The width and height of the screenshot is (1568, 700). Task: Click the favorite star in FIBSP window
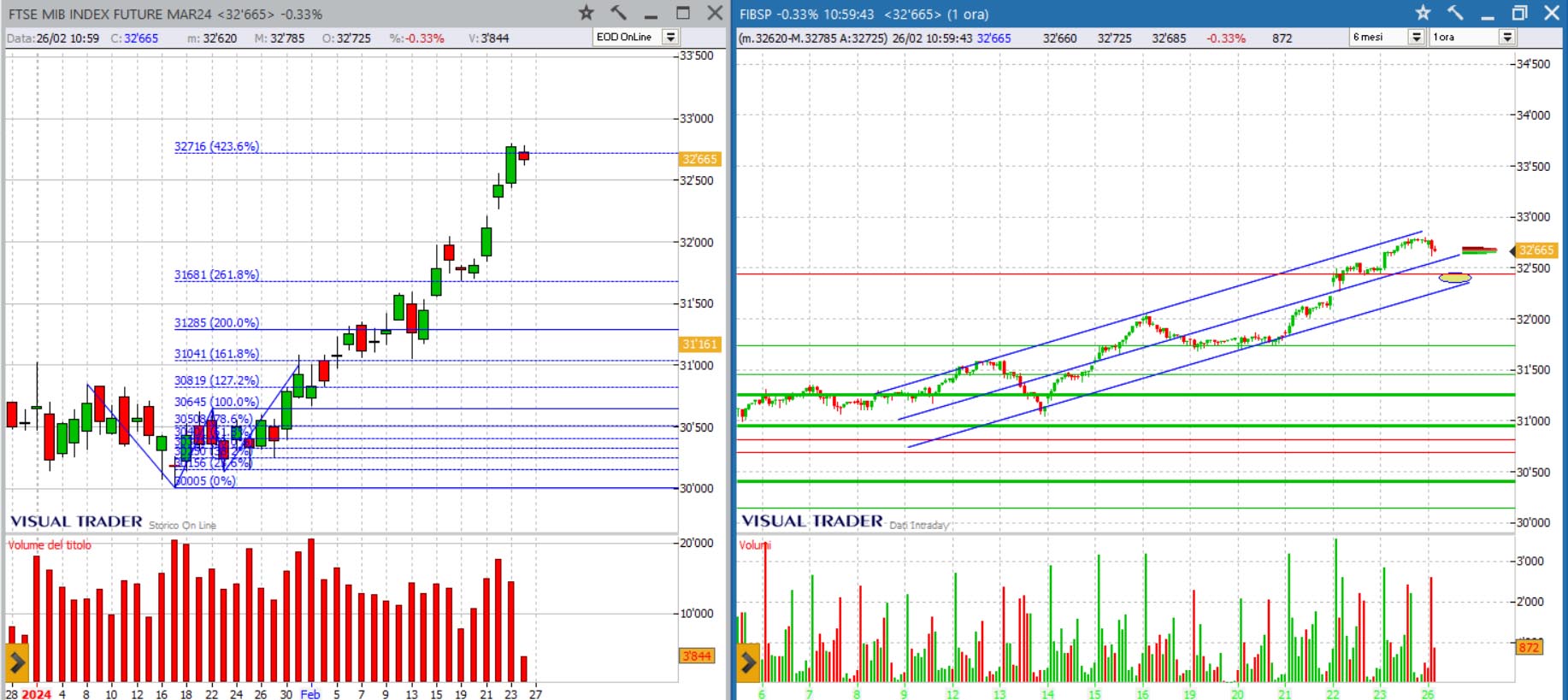1423,13
